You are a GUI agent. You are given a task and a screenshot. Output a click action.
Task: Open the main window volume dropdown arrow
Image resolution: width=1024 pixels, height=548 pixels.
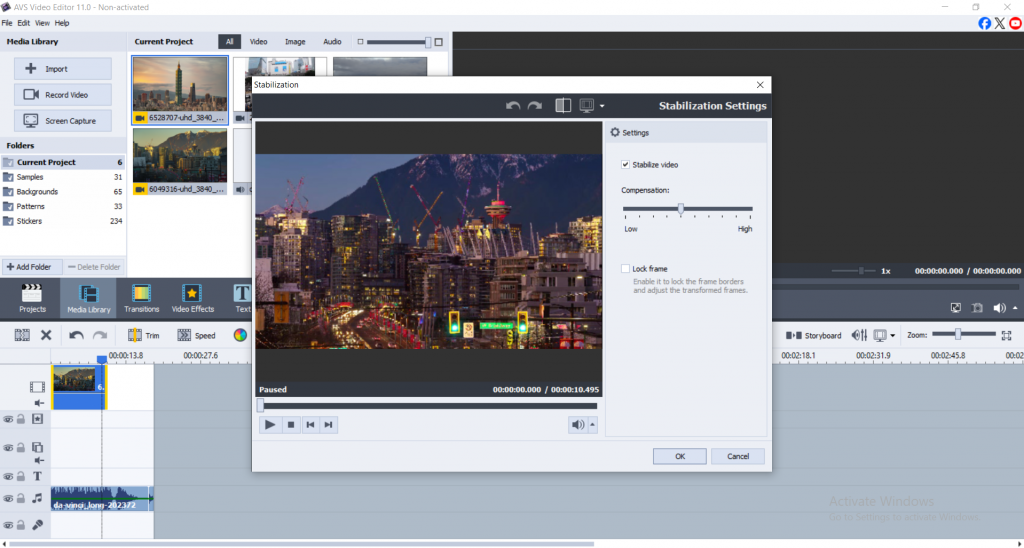(1016, 309)
